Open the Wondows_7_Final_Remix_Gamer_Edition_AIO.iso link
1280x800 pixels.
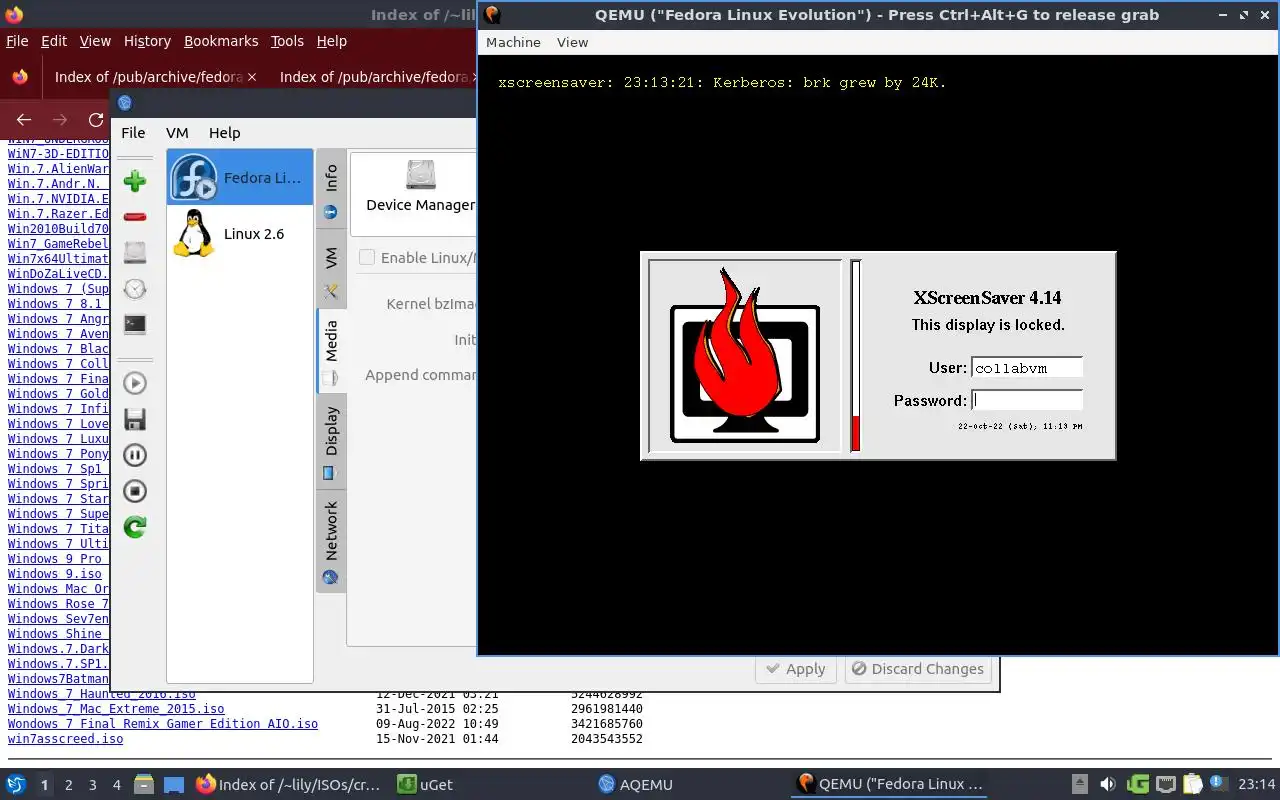163,724
